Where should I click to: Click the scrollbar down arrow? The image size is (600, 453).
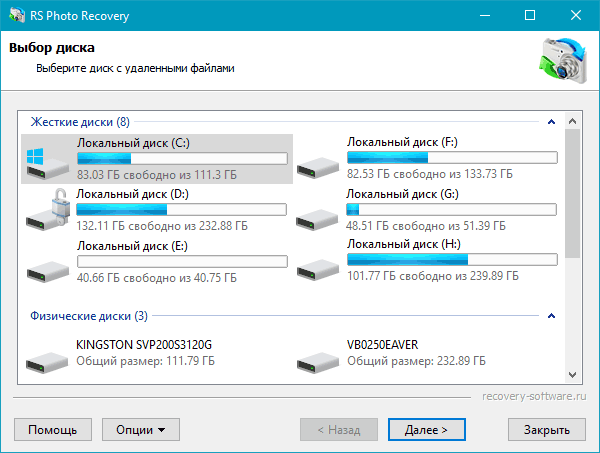(572, 375)
